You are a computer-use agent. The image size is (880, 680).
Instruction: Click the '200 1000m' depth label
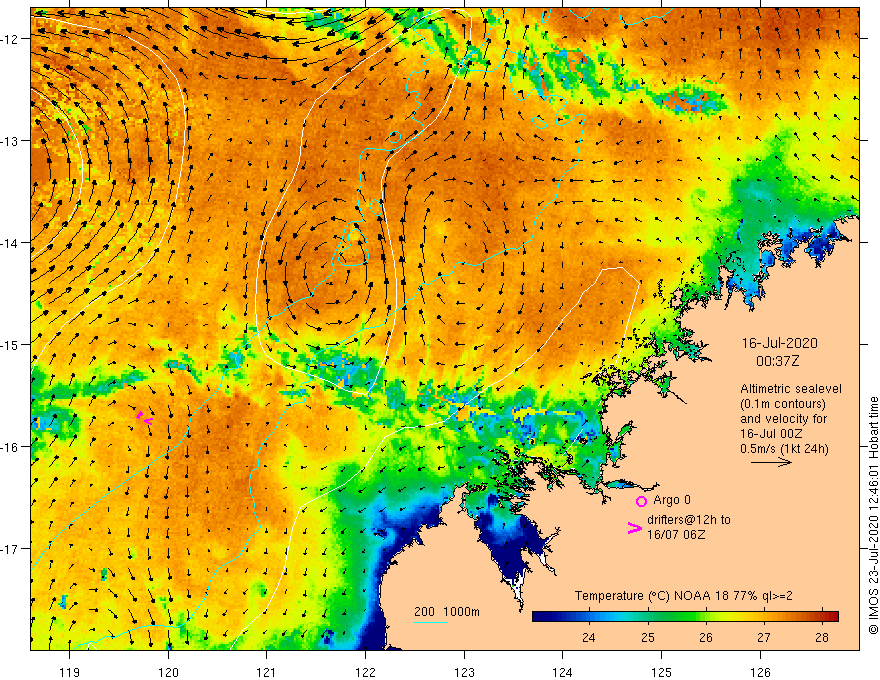pyautogui.click(x=447, y=612)
